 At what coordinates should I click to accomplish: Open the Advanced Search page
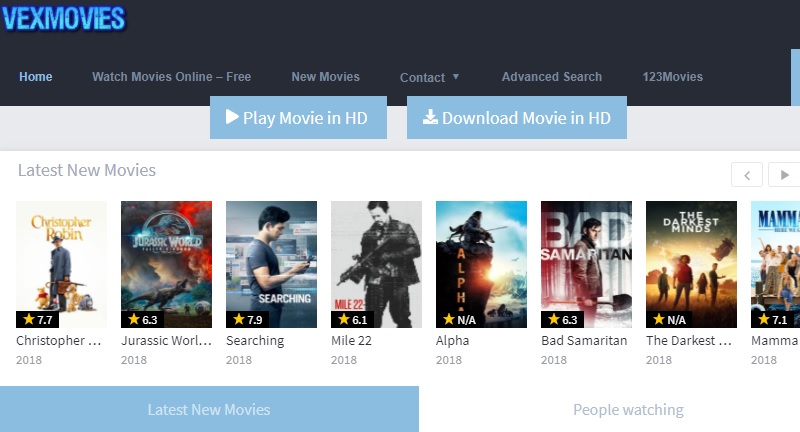pyautogui.click(x=552, y=77)
